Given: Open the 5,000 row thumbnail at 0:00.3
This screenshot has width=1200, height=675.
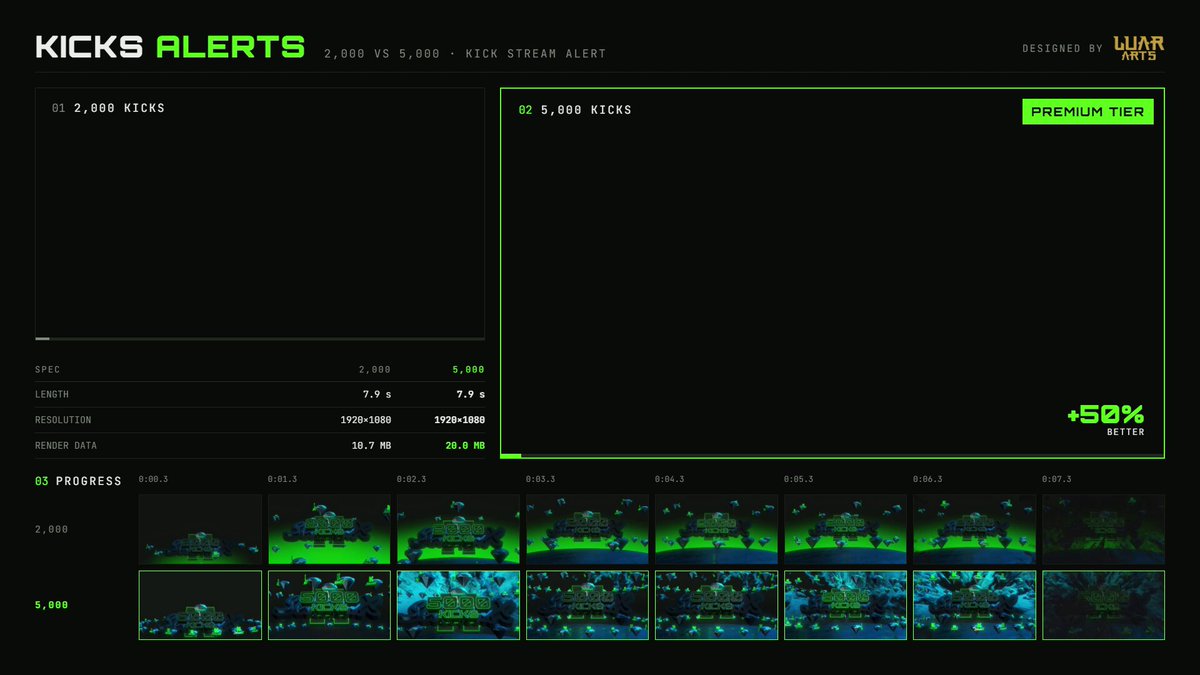Looking at the screenshot, I should (200, 605).
